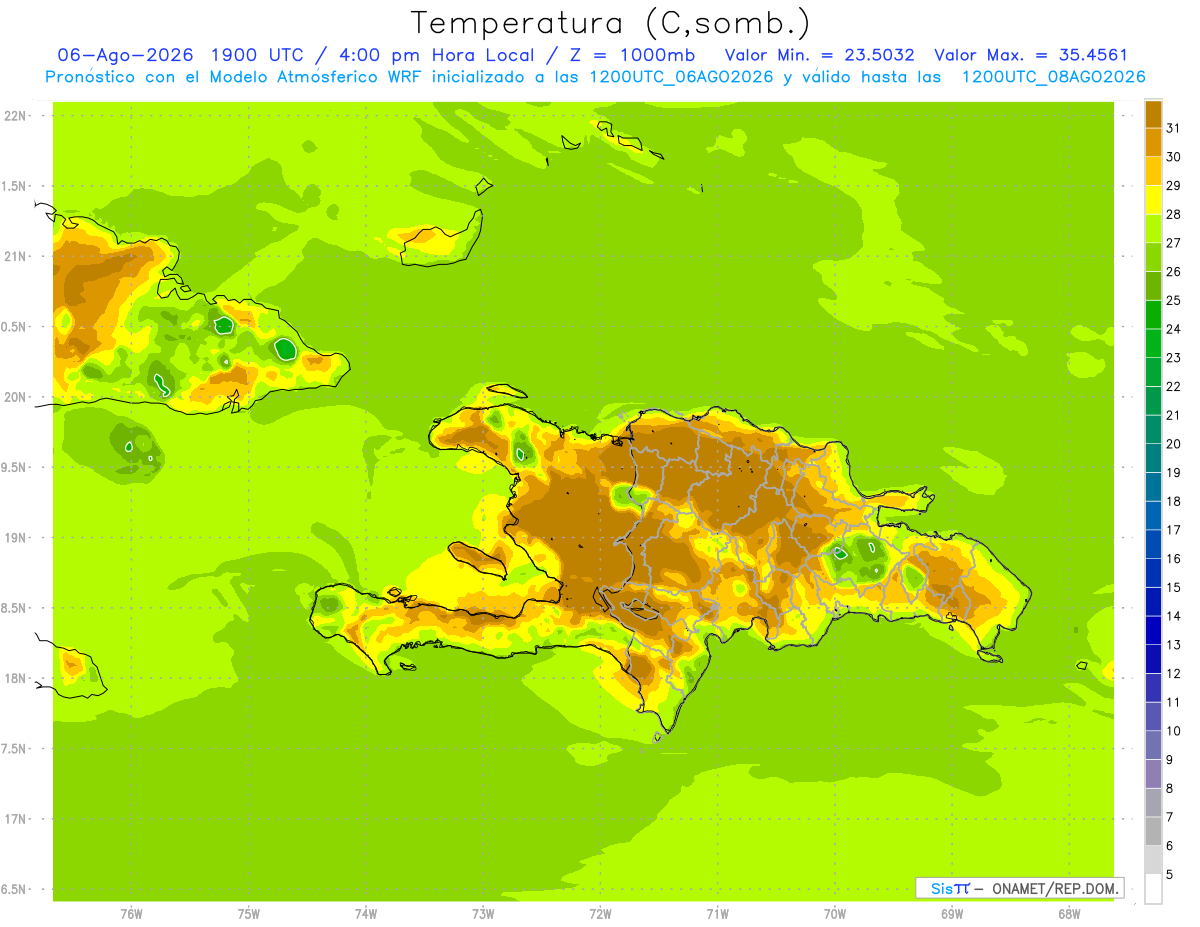This screenshot has width=1200, height=927.
Task: Click the legend value "30"
Action: tap(1174, 157)
